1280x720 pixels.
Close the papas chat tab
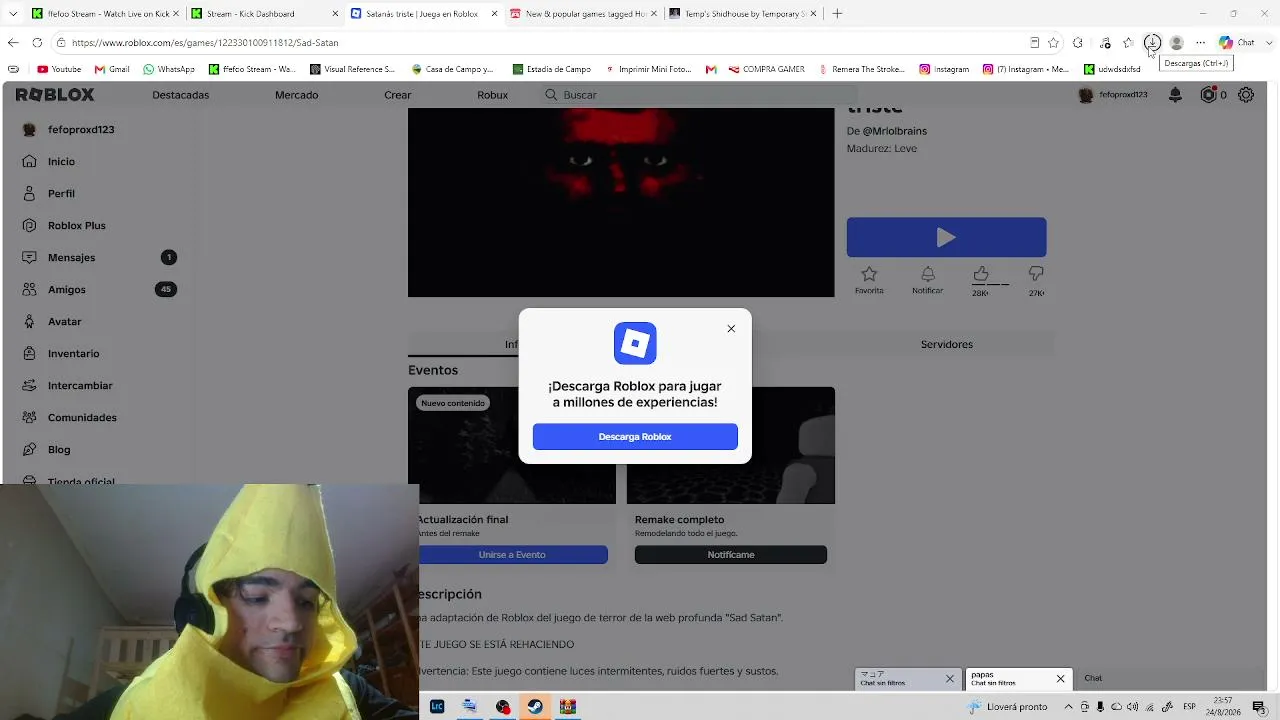(x=1061, y=679)
